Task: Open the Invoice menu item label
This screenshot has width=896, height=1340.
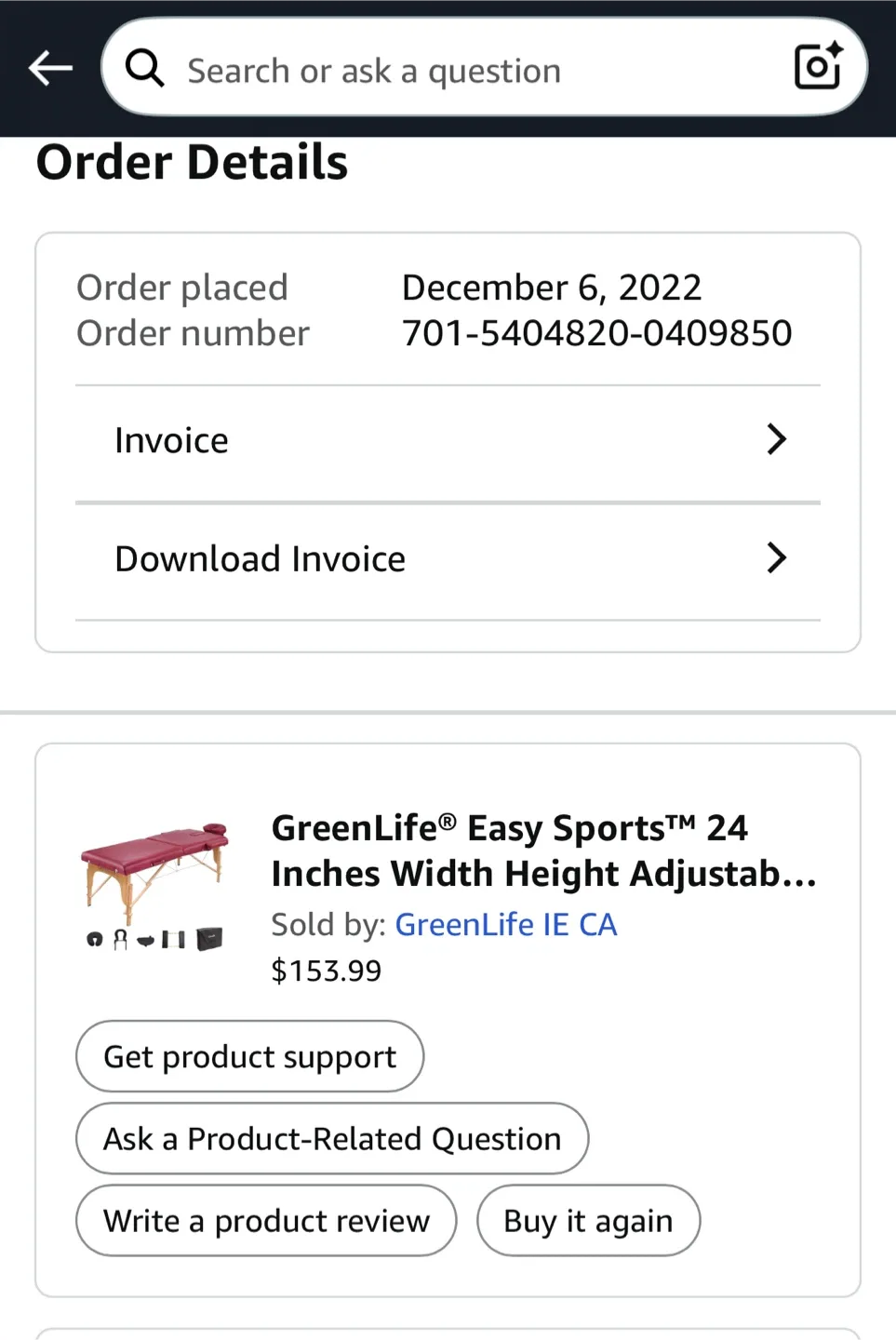Action: tap(171, 440)
